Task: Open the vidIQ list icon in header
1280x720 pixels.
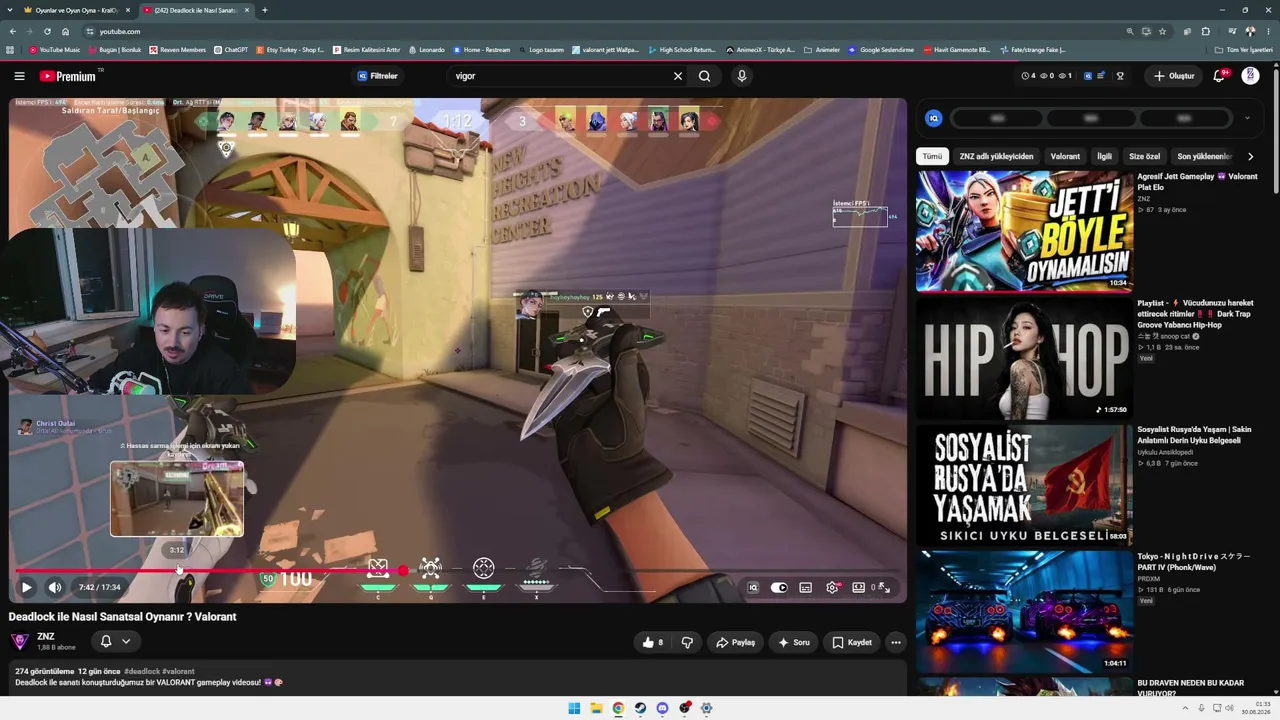Action: click(1101, 76)
